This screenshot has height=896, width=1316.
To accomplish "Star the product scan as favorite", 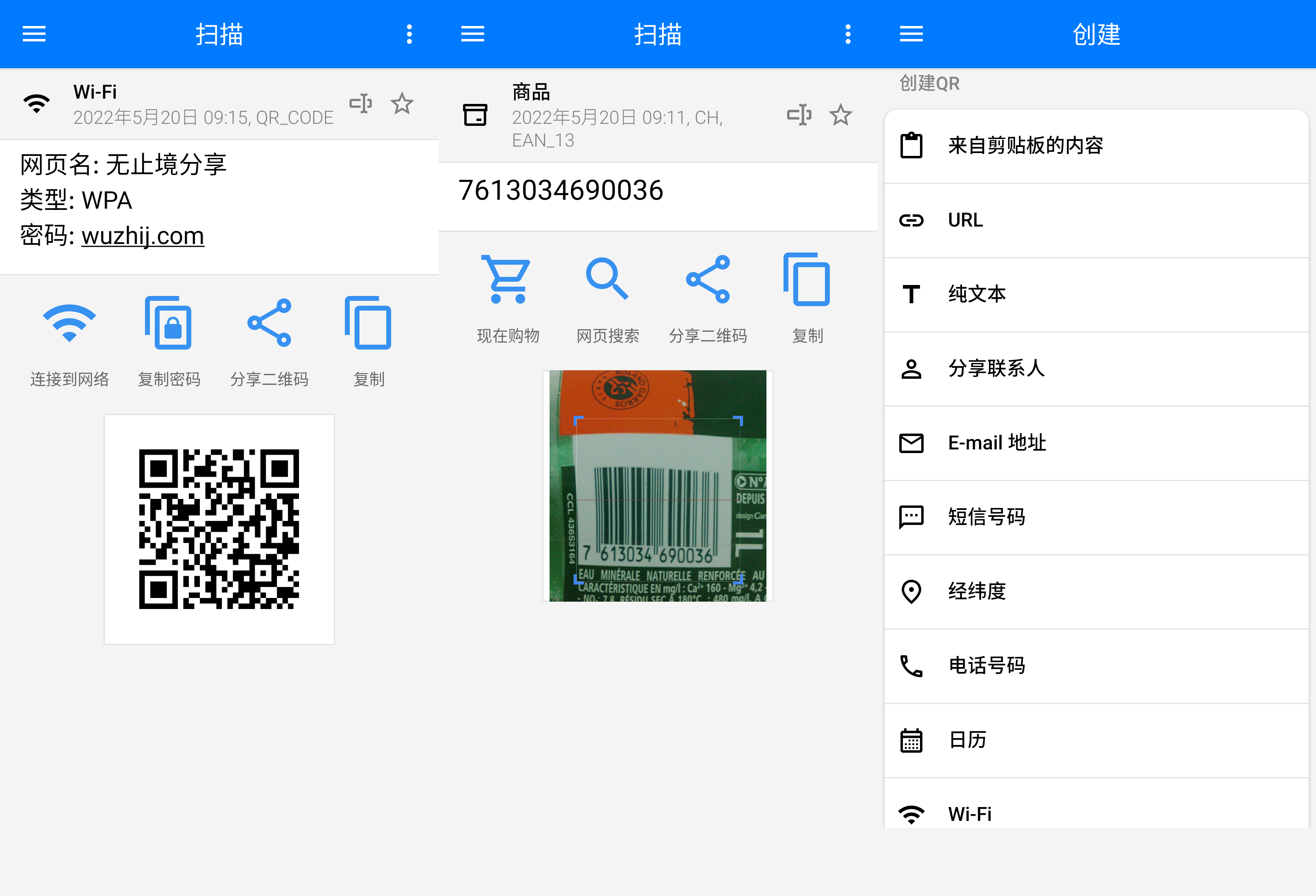I will pyautogui.click(x=840, y=115).
